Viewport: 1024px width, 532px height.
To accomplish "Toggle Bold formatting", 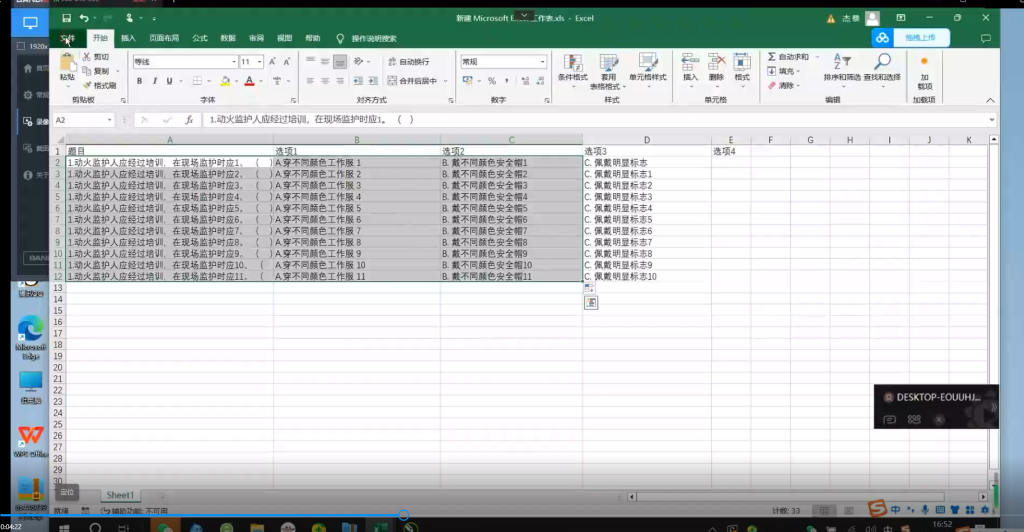I will click(x=139, y=81).
